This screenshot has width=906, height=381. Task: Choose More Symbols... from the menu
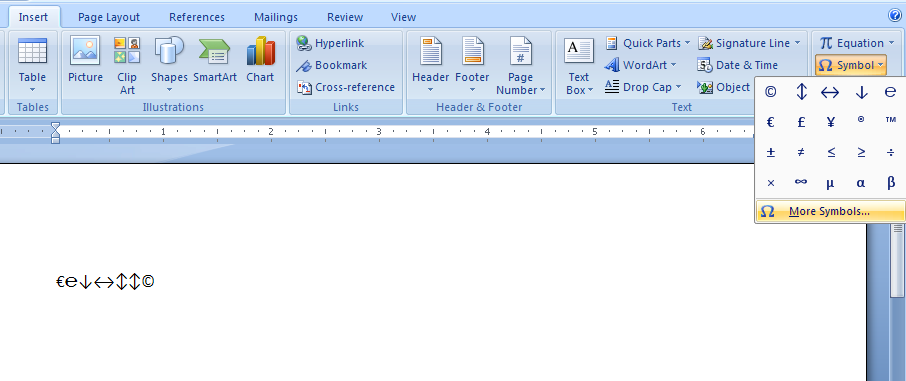pos(830,212)
